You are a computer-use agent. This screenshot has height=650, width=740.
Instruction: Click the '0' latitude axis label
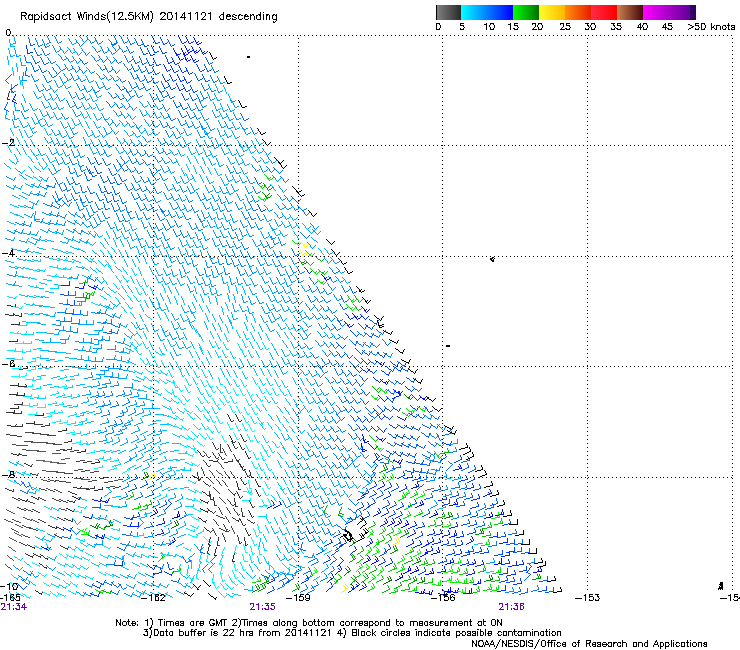pyautogui.click(x=8, y=33)
